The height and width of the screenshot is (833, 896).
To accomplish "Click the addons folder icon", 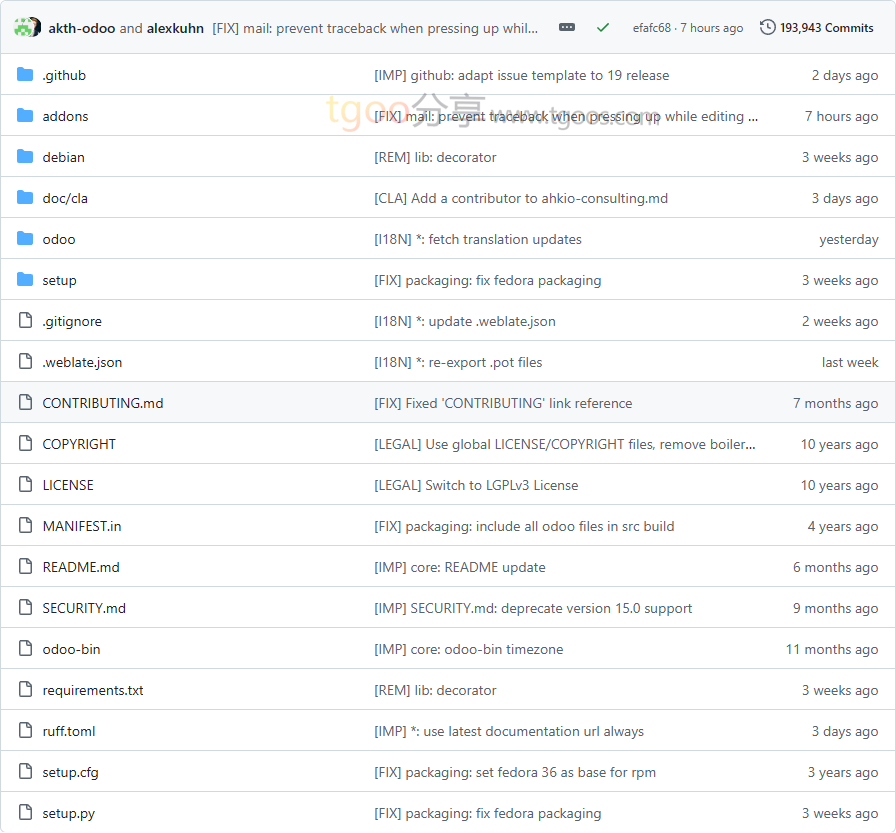I will click(25, 116).
